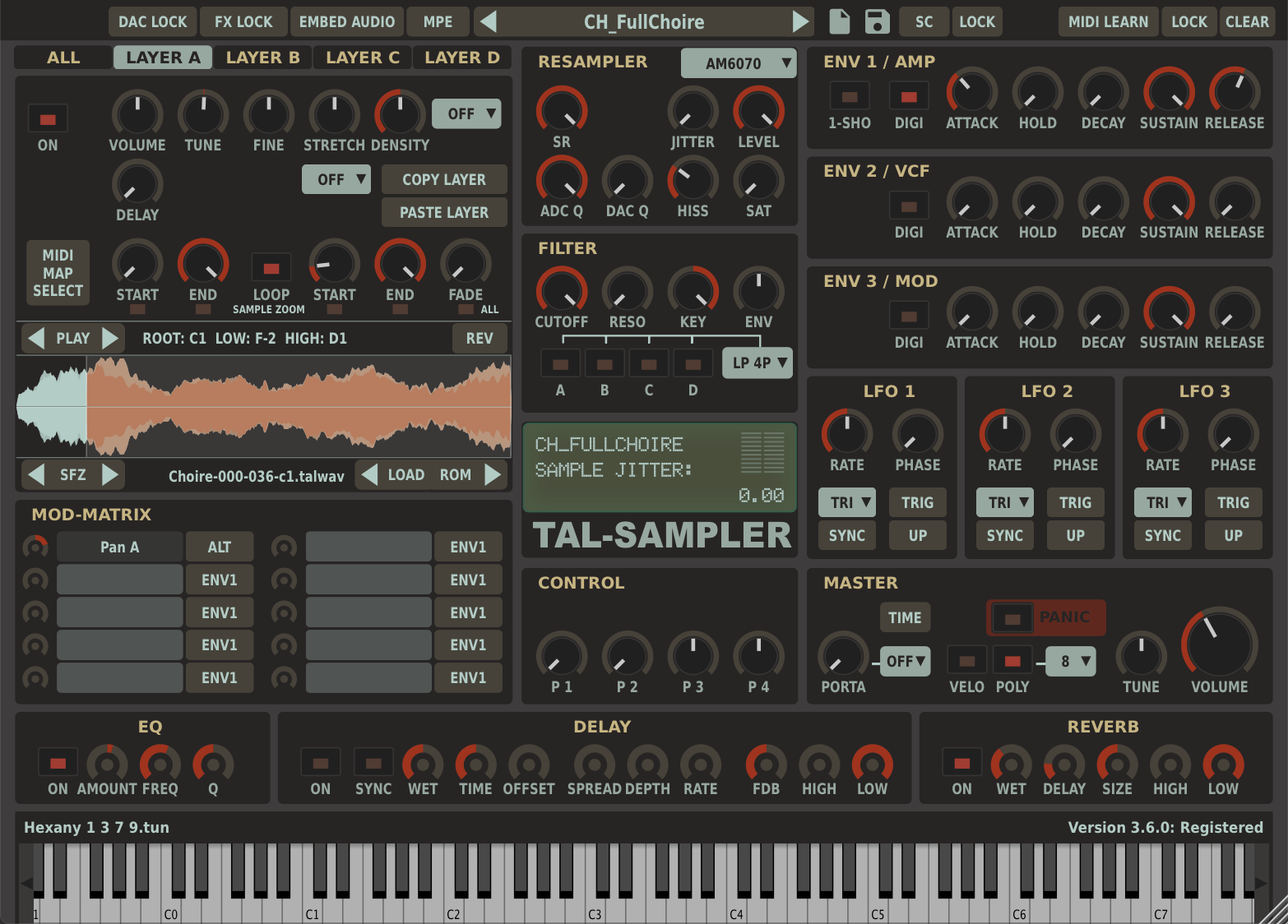The height and width of the screenshot is (924, 1288).
Task: Save the preset using the disk icon
Action: click(x=877, y=21)
